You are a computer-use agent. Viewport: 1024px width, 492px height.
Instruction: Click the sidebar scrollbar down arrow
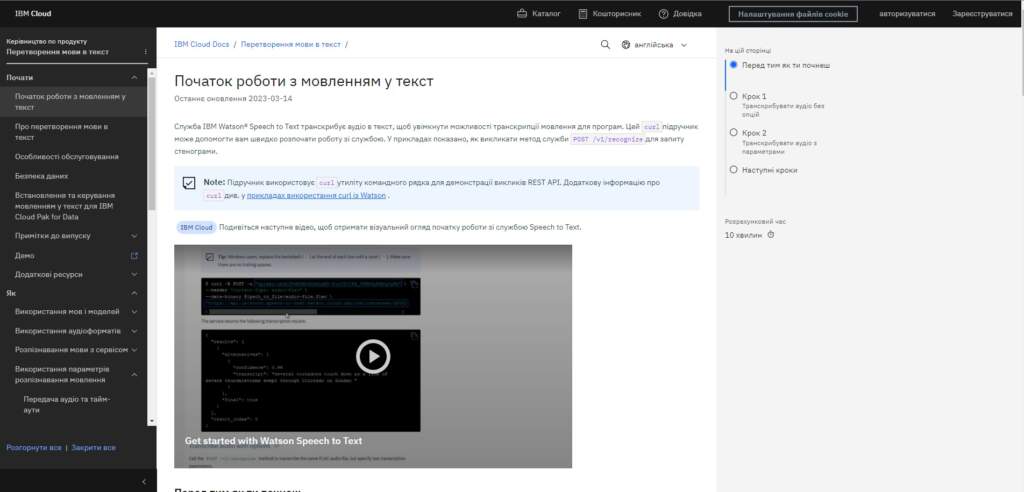coord(152,422)
